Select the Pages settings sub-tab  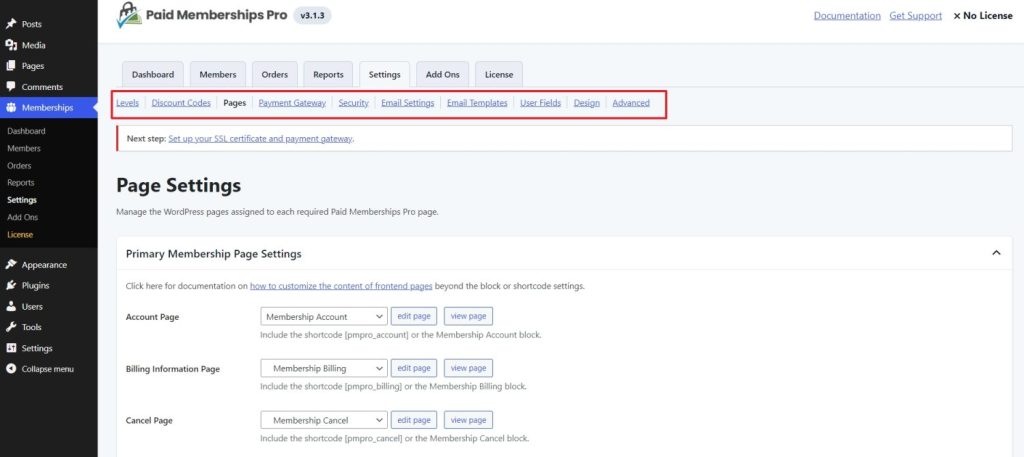coord(234,103)
